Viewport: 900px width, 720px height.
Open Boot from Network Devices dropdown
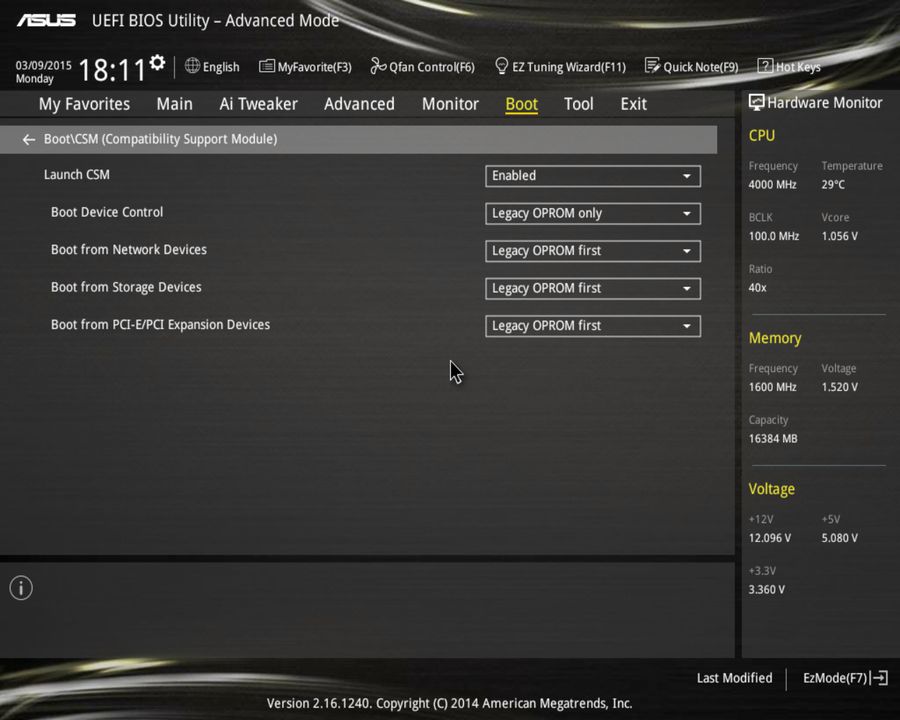592,251
